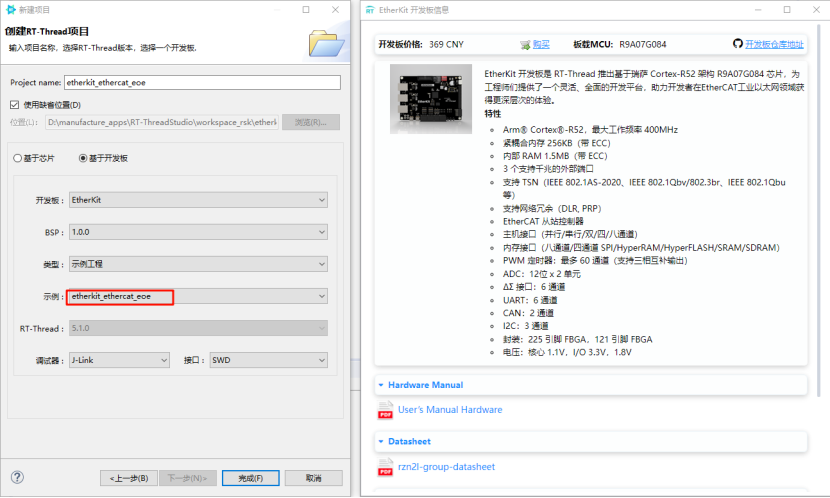830x498 pixels.
Task: Open User's Manual Hardware link
Action: tap(450, 410)
